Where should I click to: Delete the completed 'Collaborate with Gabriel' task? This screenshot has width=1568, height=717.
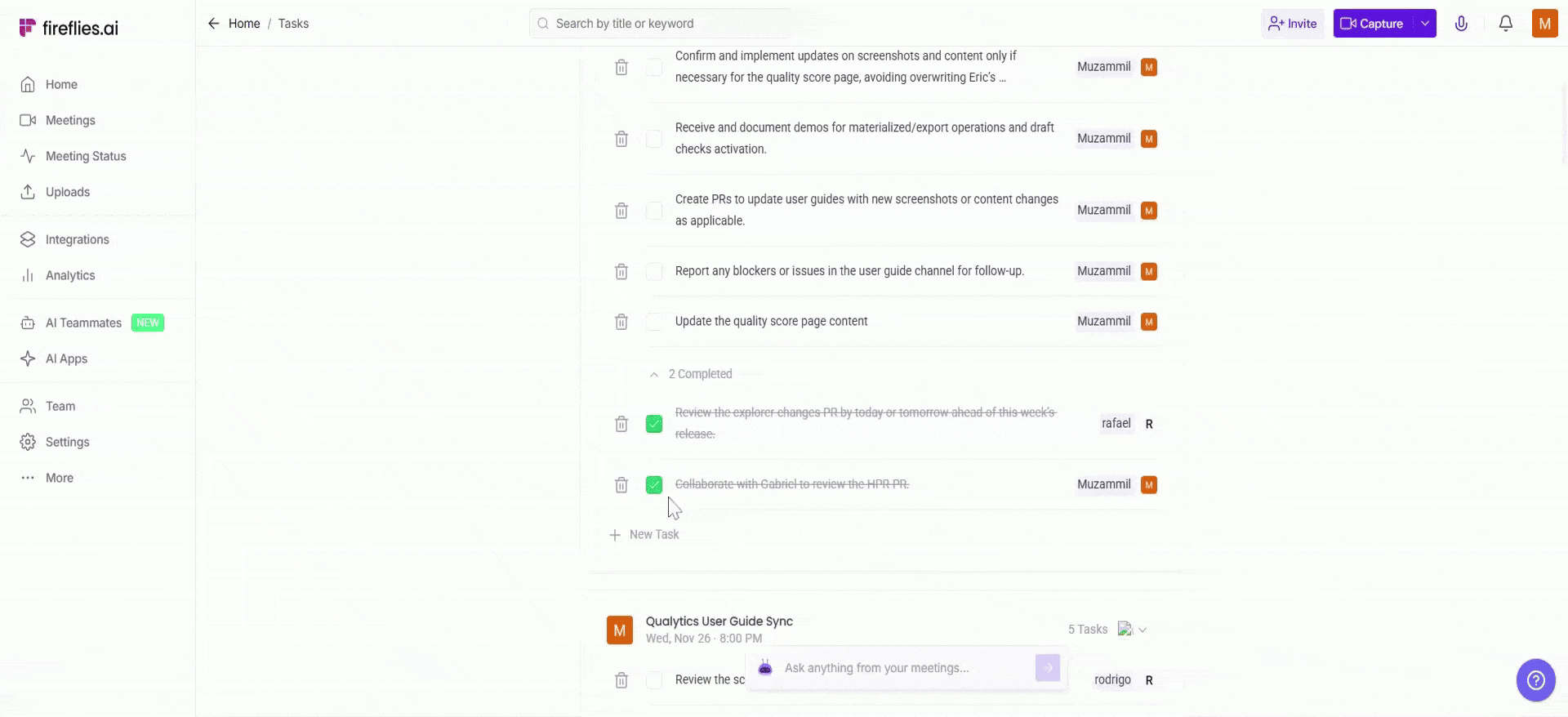point(621,485)
